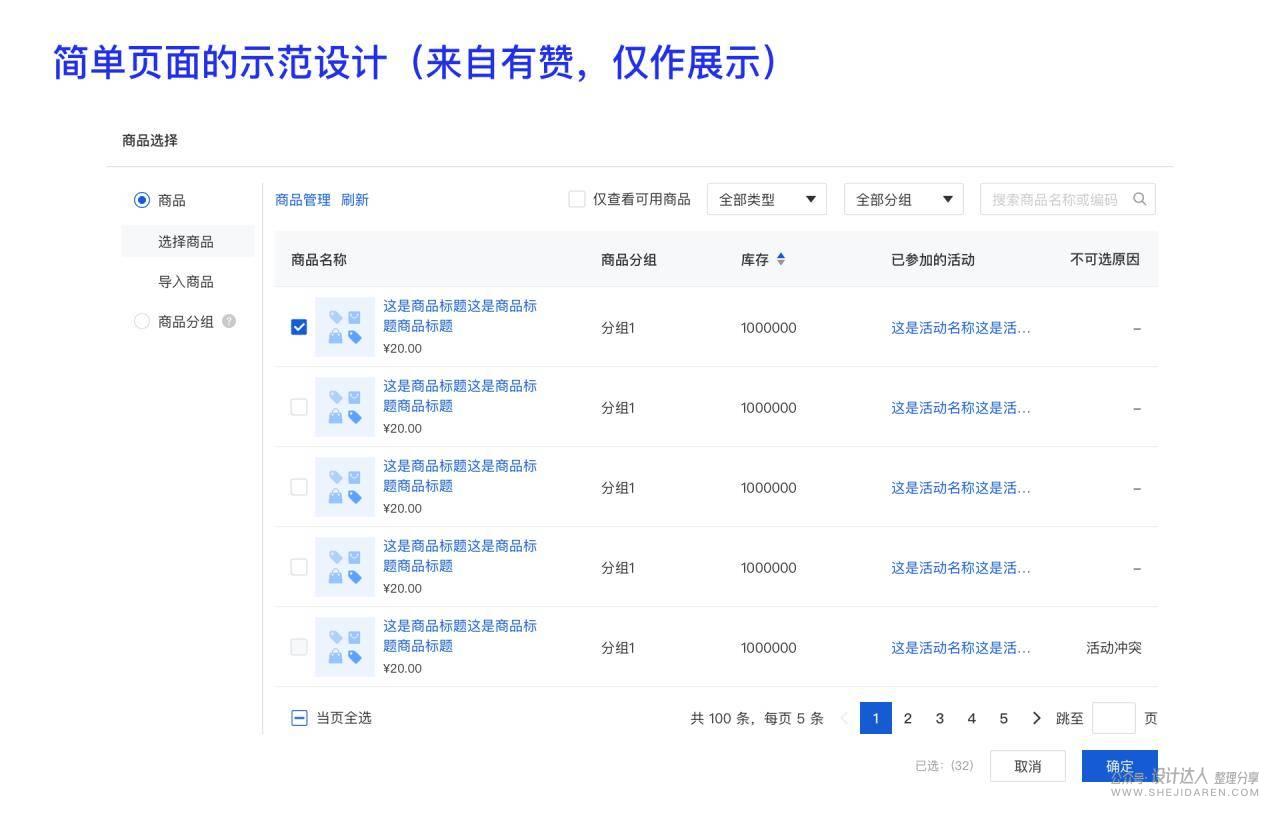Click the 已选: (32) count text

coord(944,766)
